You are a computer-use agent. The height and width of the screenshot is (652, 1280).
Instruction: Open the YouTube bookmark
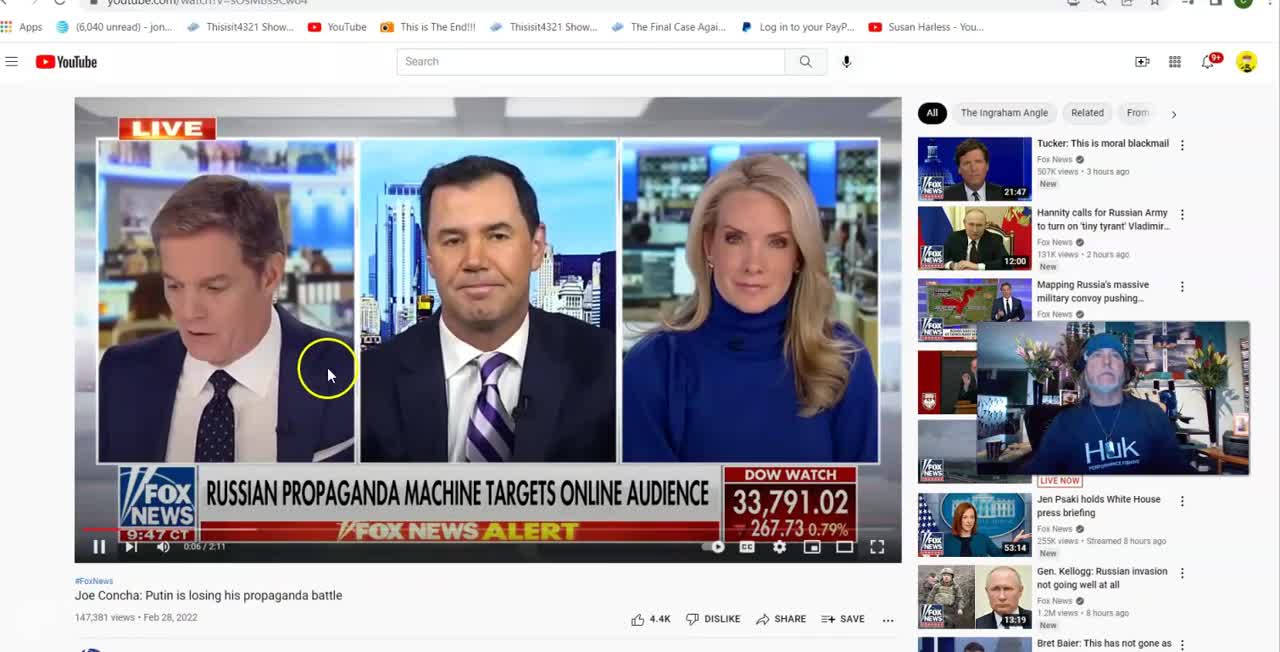337,27
